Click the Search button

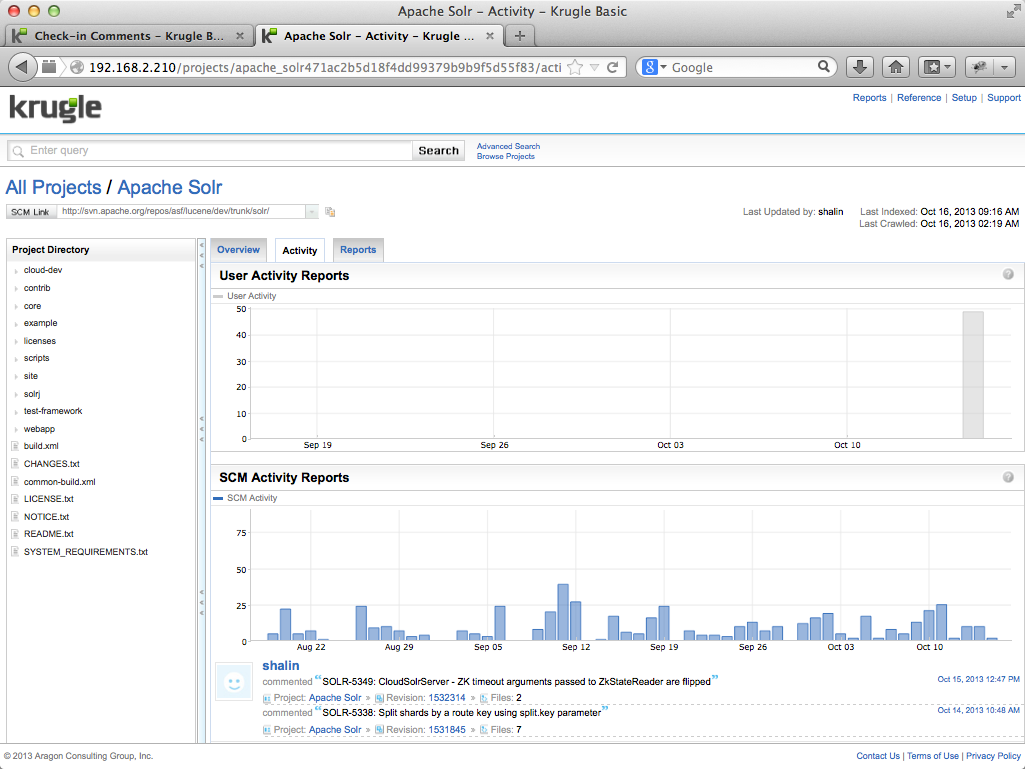click(439, 150)
